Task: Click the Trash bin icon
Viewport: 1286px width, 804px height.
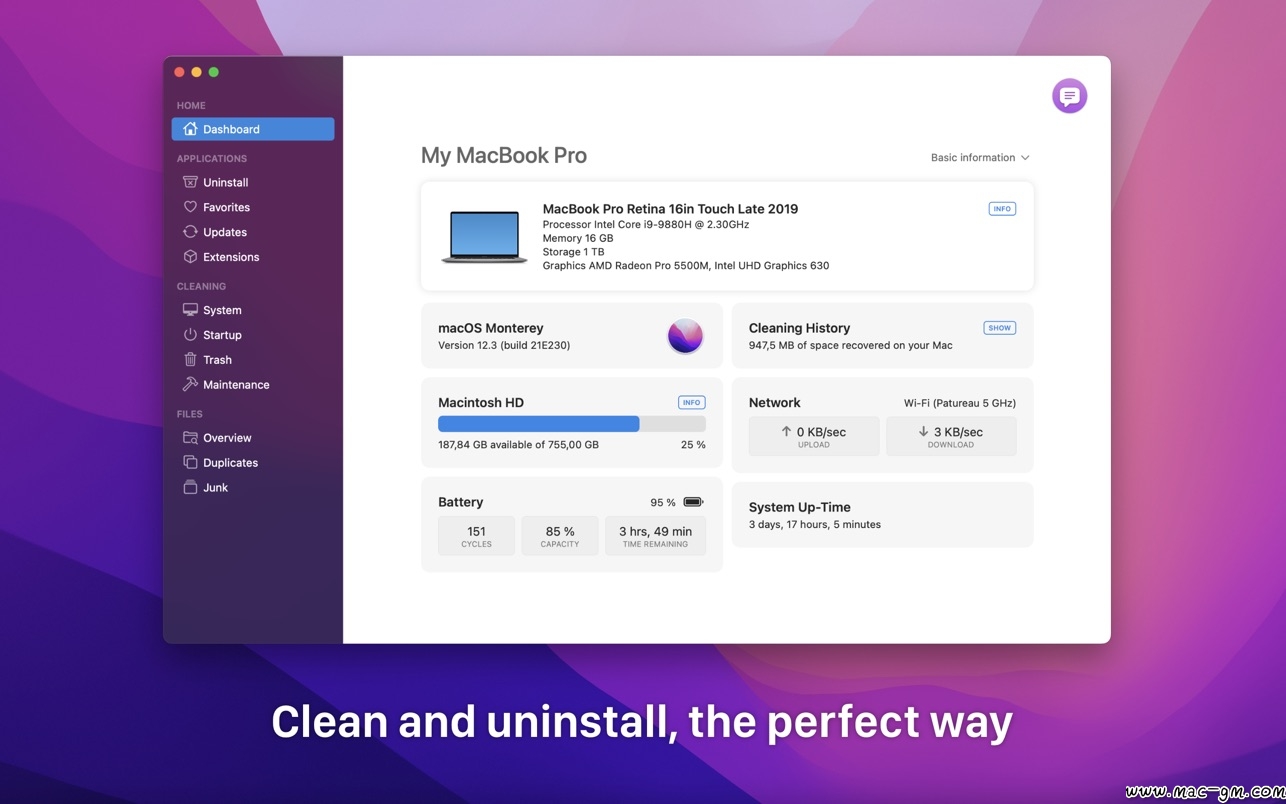Action: coord(190,360)
